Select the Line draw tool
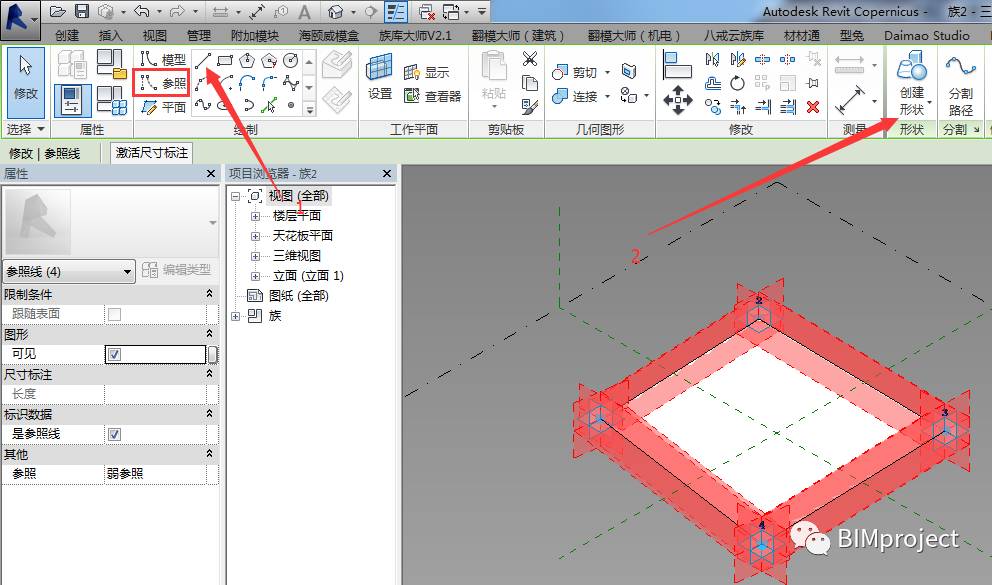Image resolution: width=992 pixels, height=585 pixels. pyautogui.click(x=203, y=61)
